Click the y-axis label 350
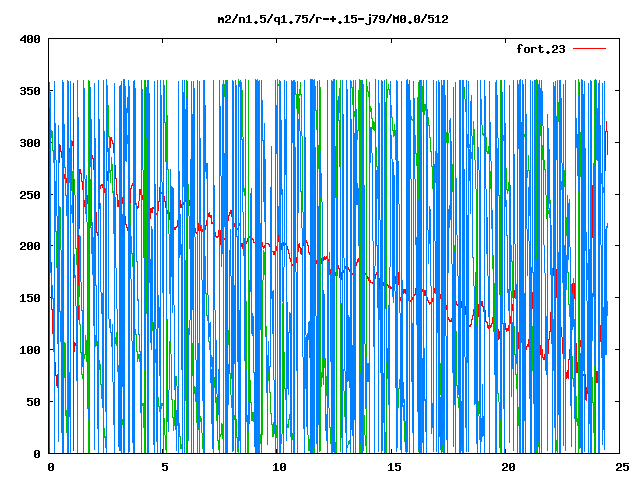 point(30,91)
